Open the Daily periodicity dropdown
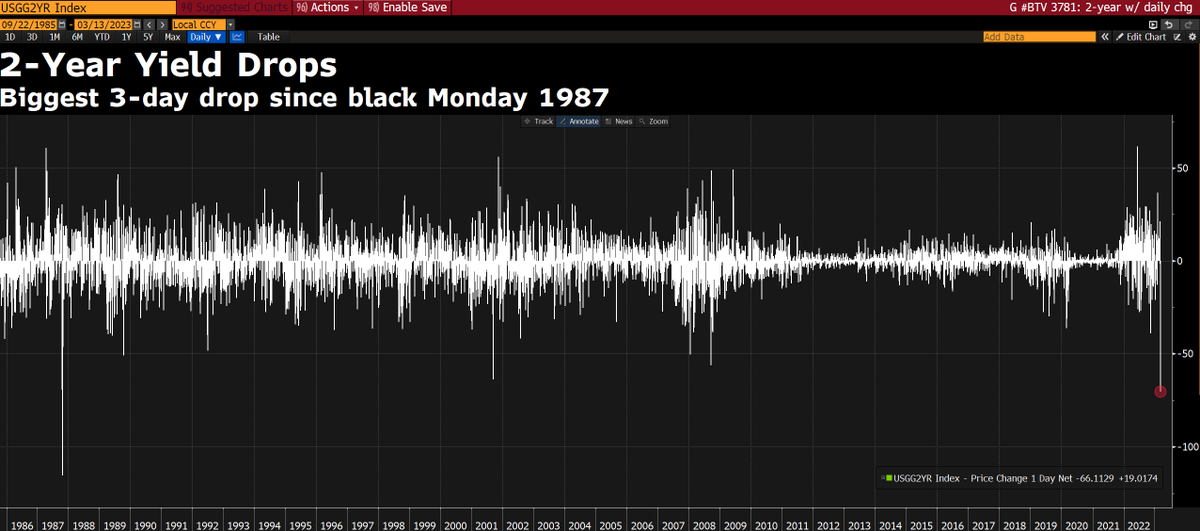The height and width of the screenshot is (531, 1200). tap(206, 37)
